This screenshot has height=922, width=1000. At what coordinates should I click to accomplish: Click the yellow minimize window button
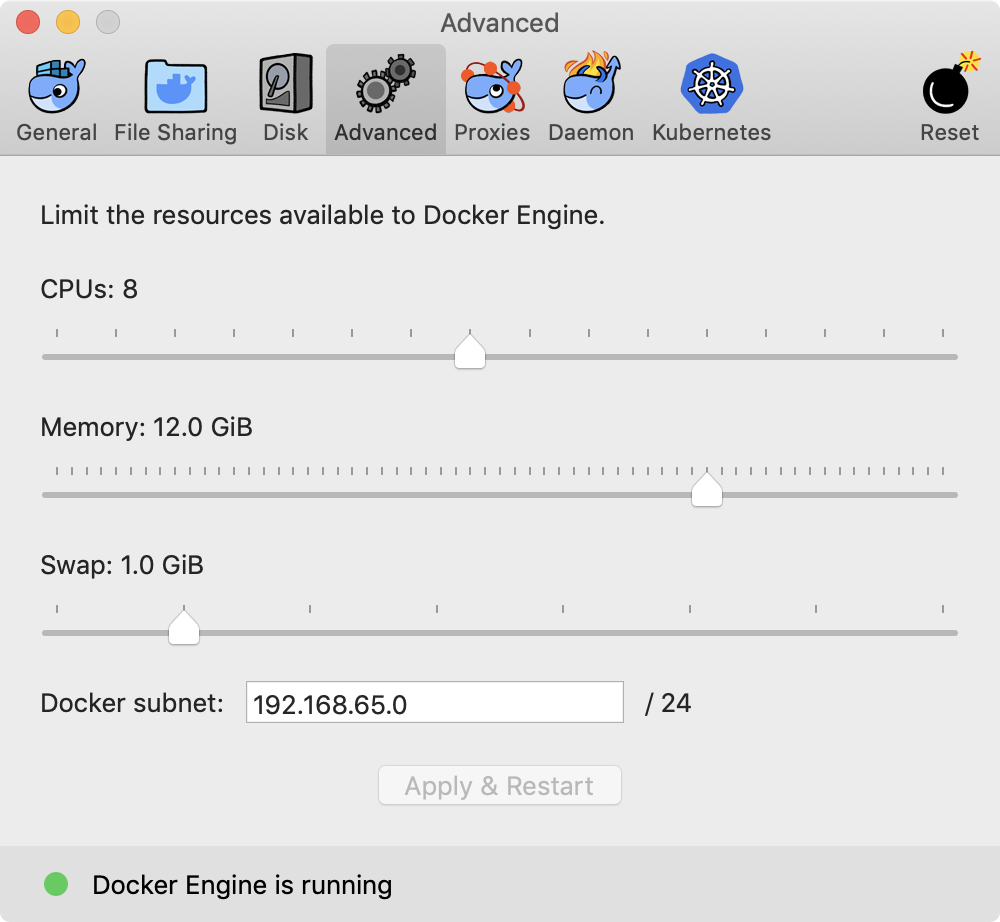click(x=68, y=22)
